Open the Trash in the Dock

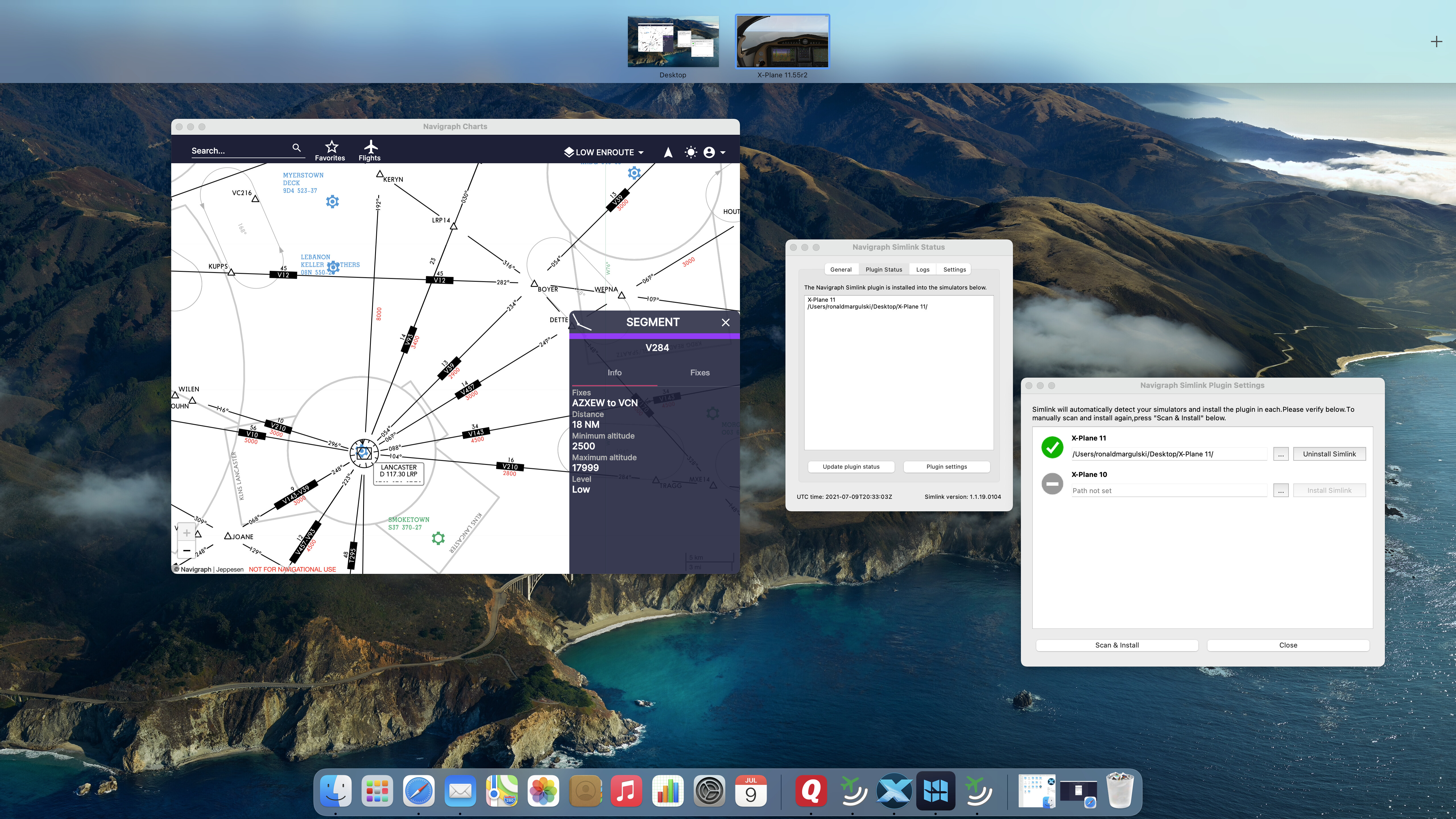[x=1120, y=791]
